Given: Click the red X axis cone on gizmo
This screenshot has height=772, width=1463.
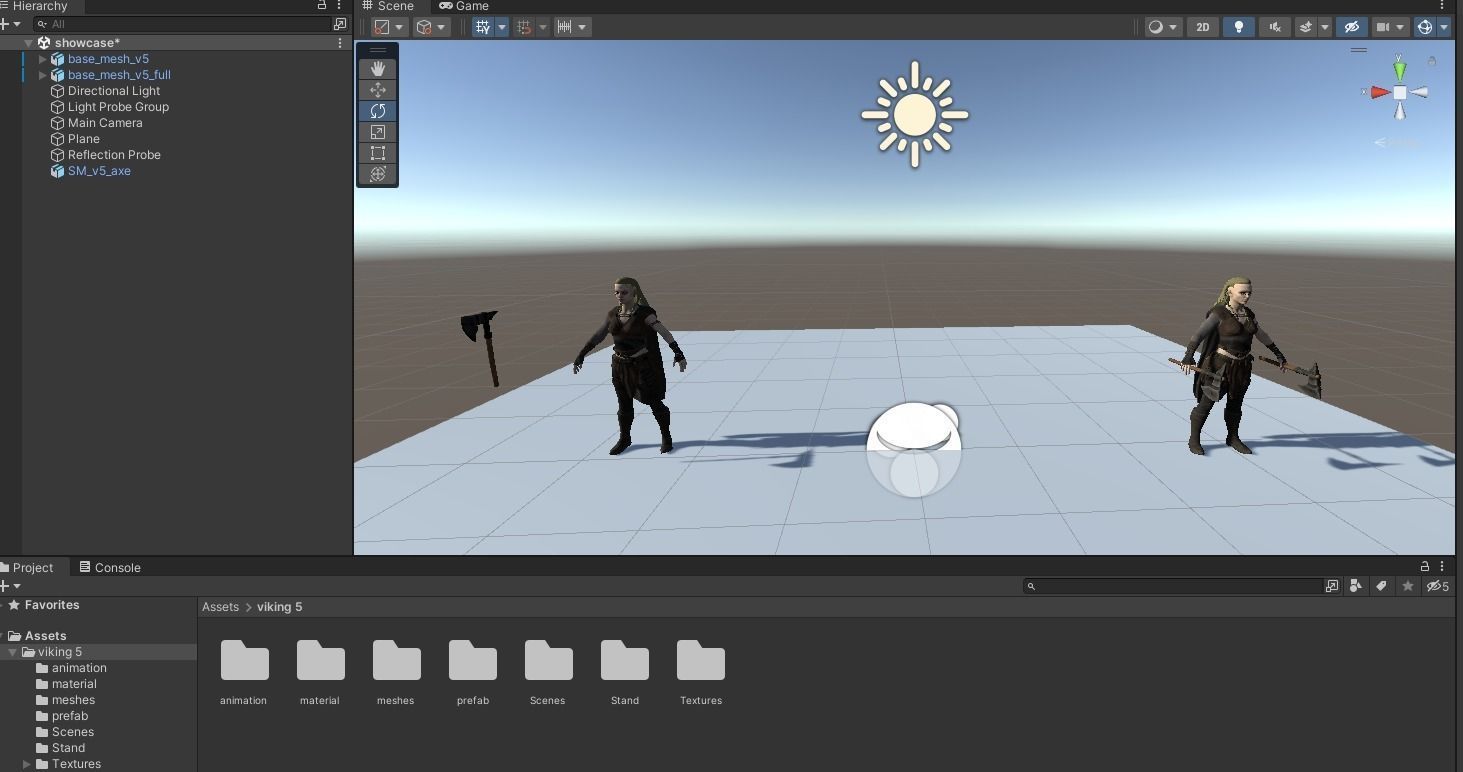Looking at the screenshot, I should 1379,92.
